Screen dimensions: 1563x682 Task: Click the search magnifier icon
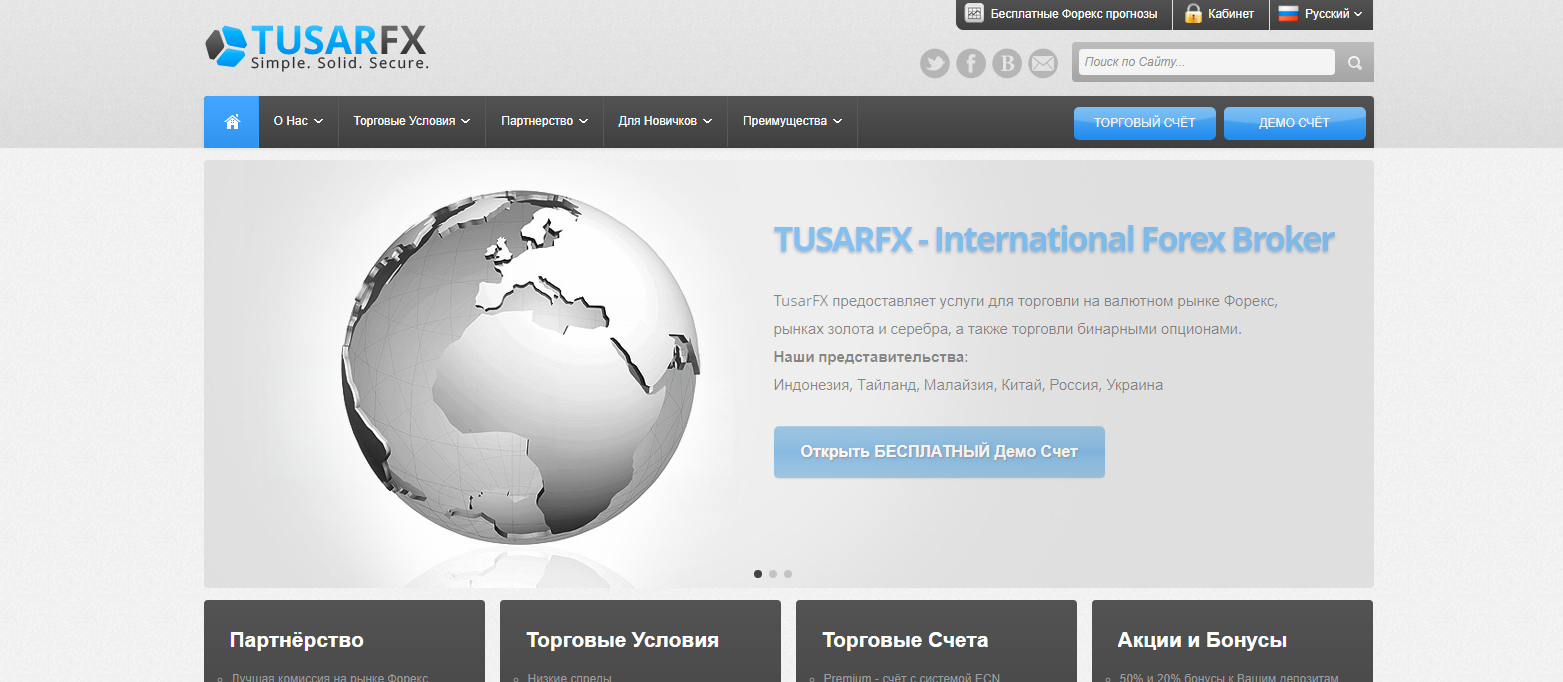[1355, 63]
